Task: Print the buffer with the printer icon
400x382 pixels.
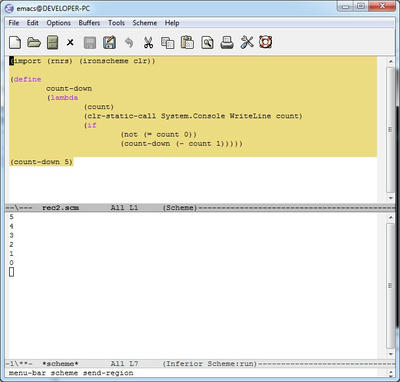Action: (227, 42)
